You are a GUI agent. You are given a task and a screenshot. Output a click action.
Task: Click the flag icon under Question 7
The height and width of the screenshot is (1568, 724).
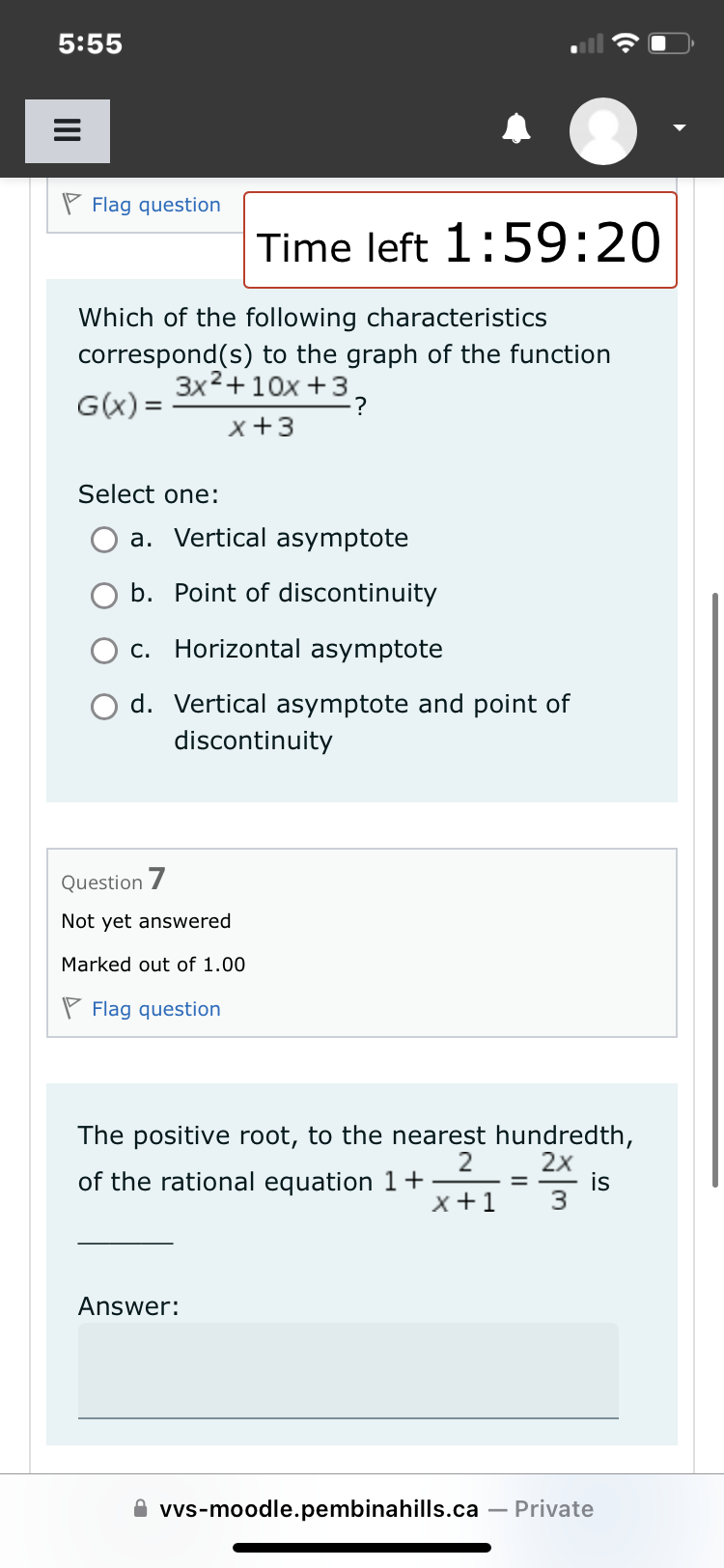(x=70, y=1007)
